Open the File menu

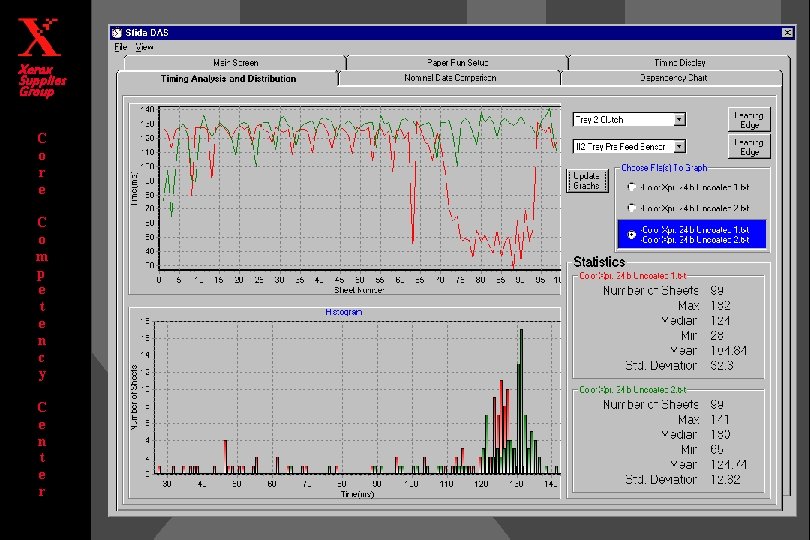click(120, 46)
